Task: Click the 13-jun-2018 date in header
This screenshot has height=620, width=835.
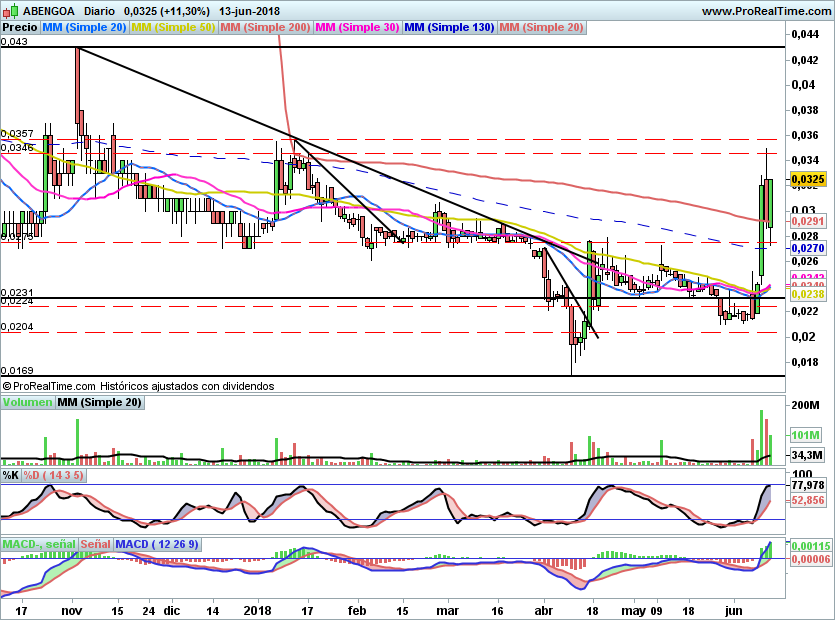Action: click(249, 11)
